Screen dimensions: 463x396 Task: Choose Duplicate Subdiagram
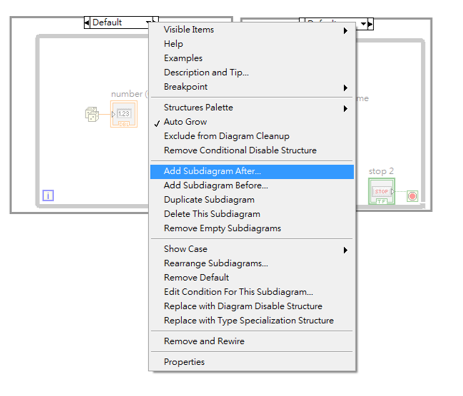252,200
